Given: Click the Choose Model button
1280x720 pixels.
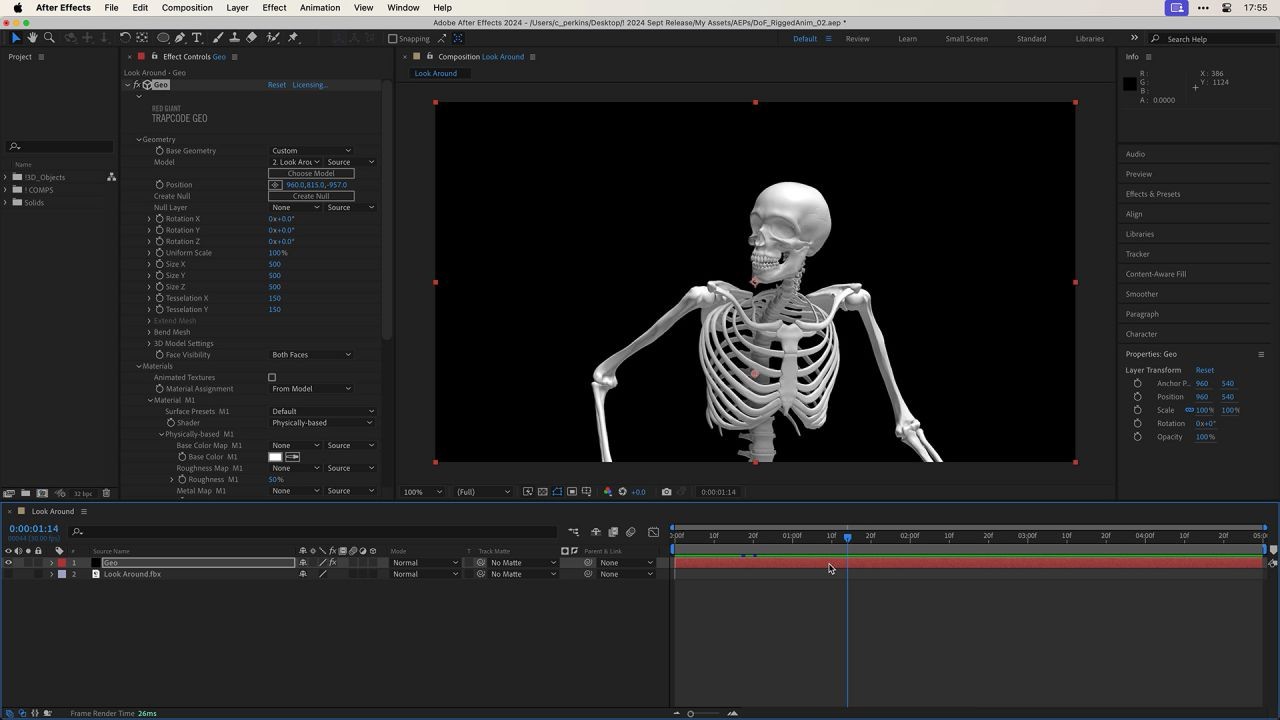Looking at the screenshot, I should coord(311,174).
